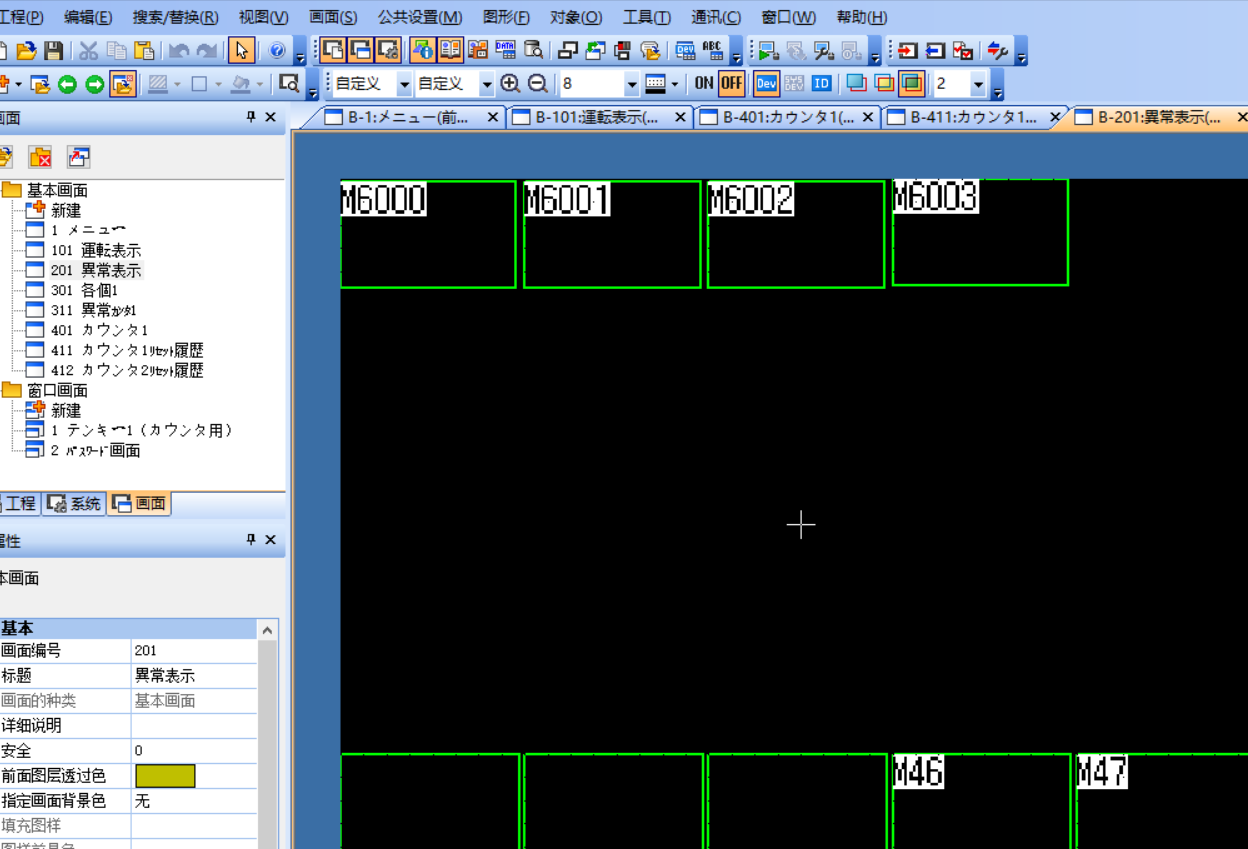The image size is (1248, 849).
Task: Collapse the 窗口画面 folder node
Action: click(x=11, y=390)
